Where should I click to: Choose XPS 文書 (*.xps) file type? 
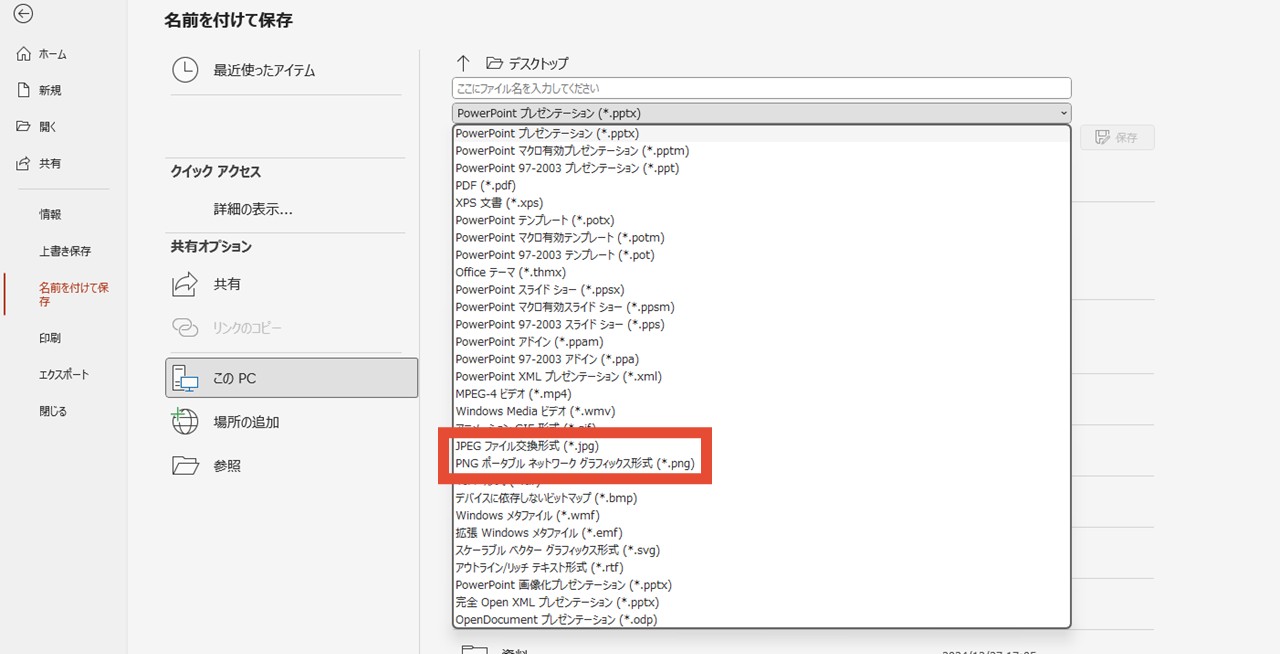coord(761,203)
